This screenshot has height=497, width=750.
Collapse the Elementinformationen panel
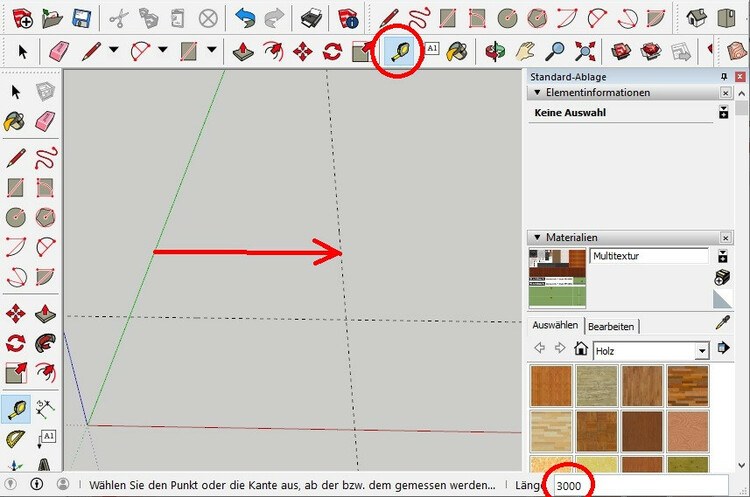[x=537, y=92]
